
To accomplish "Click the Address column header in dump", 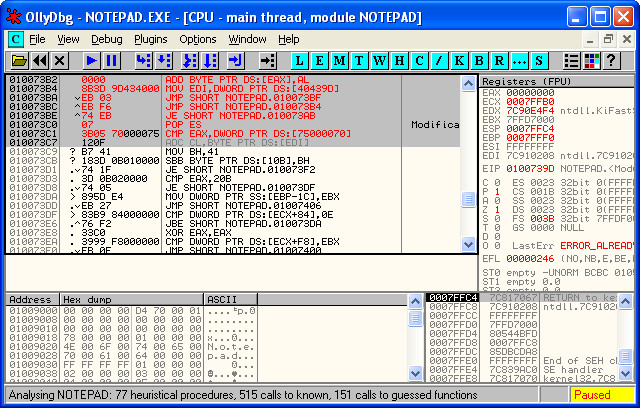I will coord(33,299).
